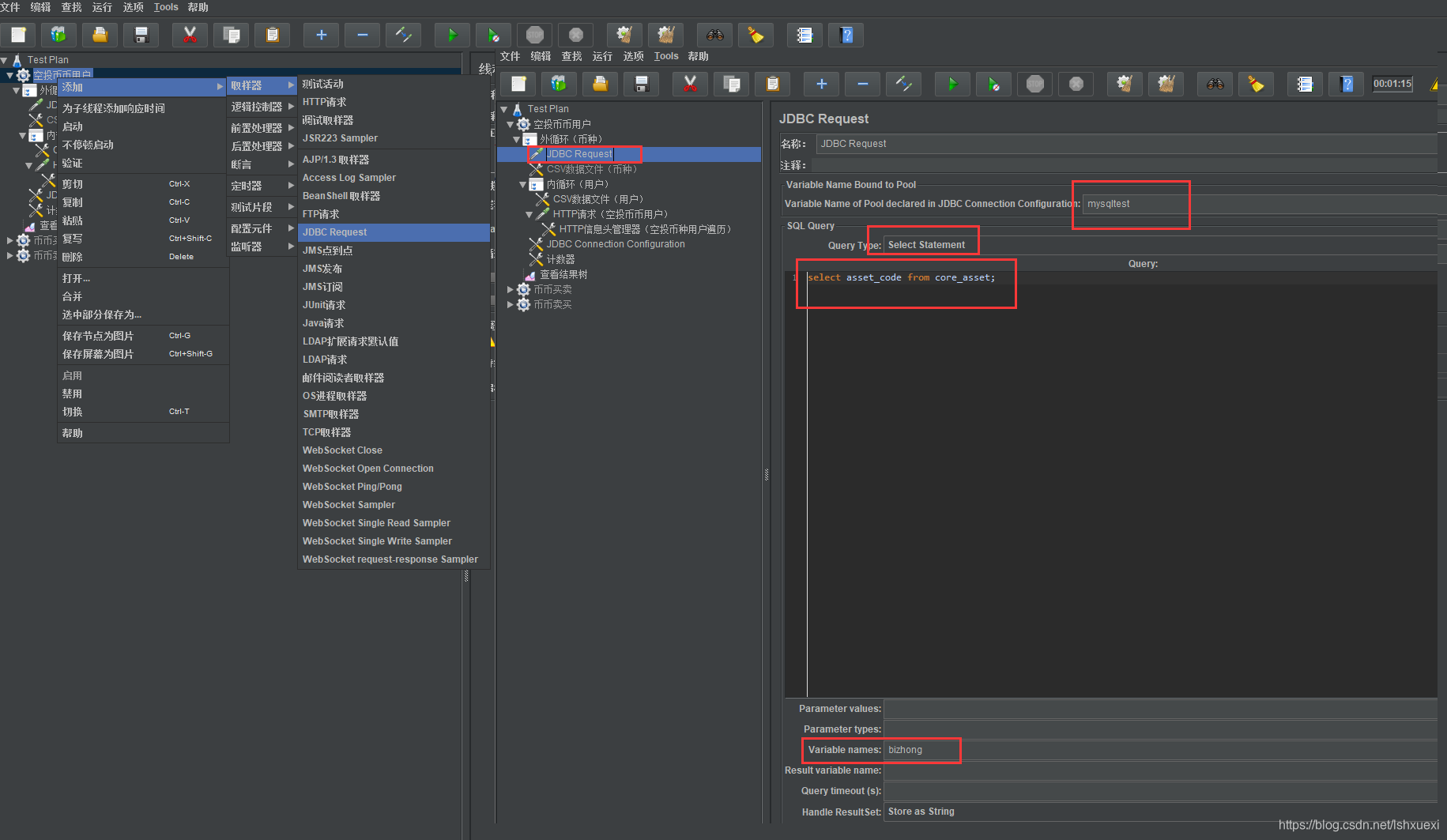Image resolution: width=1447 pixels, height=840 pixels.
Task: Click Save icon in left window toolbar
Action: coord(141,35)
